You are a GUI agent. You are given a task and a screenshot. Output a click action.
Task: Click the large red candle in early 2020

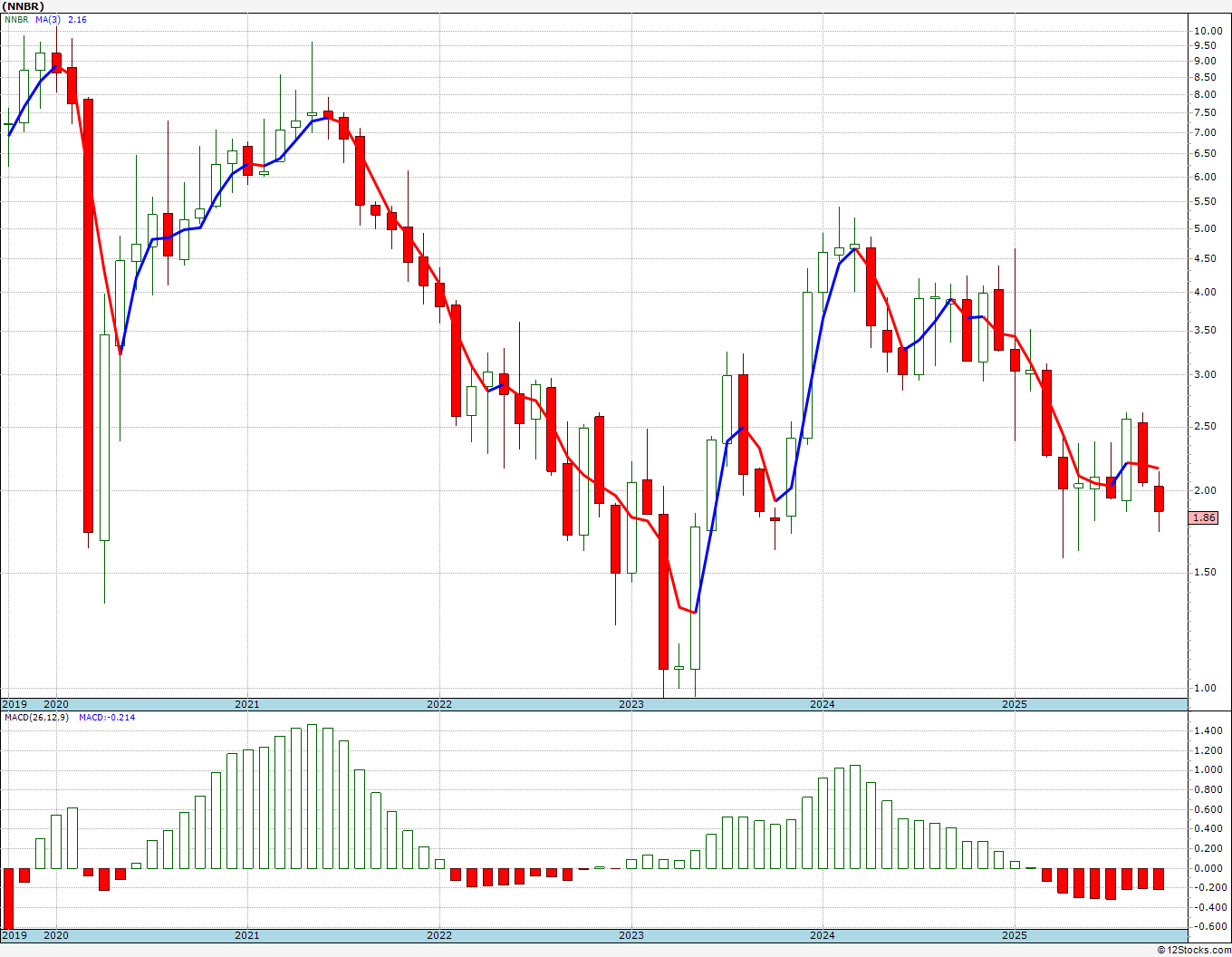(x=88, y=315)
